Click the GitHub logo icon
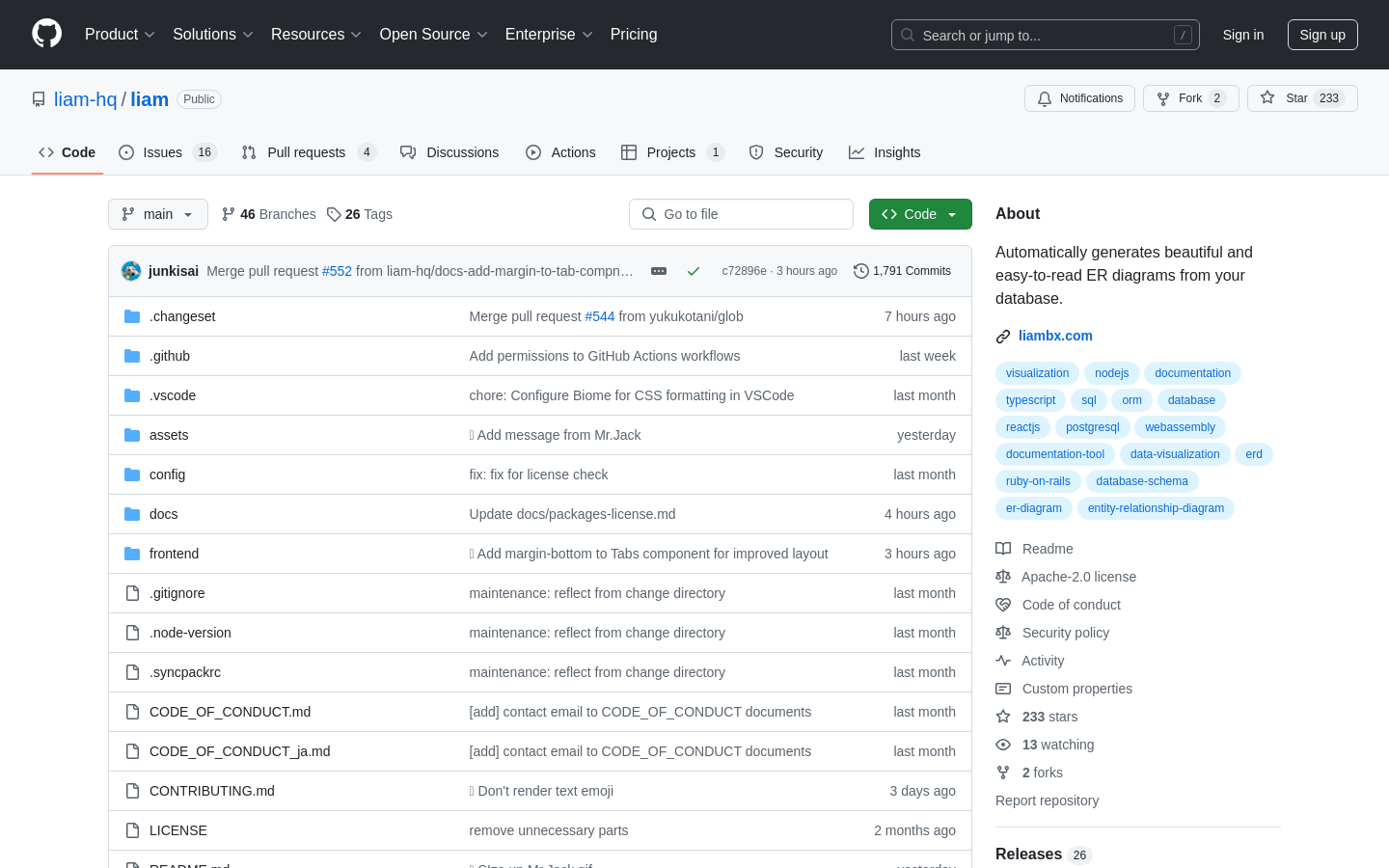The width and height of the screenshot is (1389, 868). click(47, 34)
